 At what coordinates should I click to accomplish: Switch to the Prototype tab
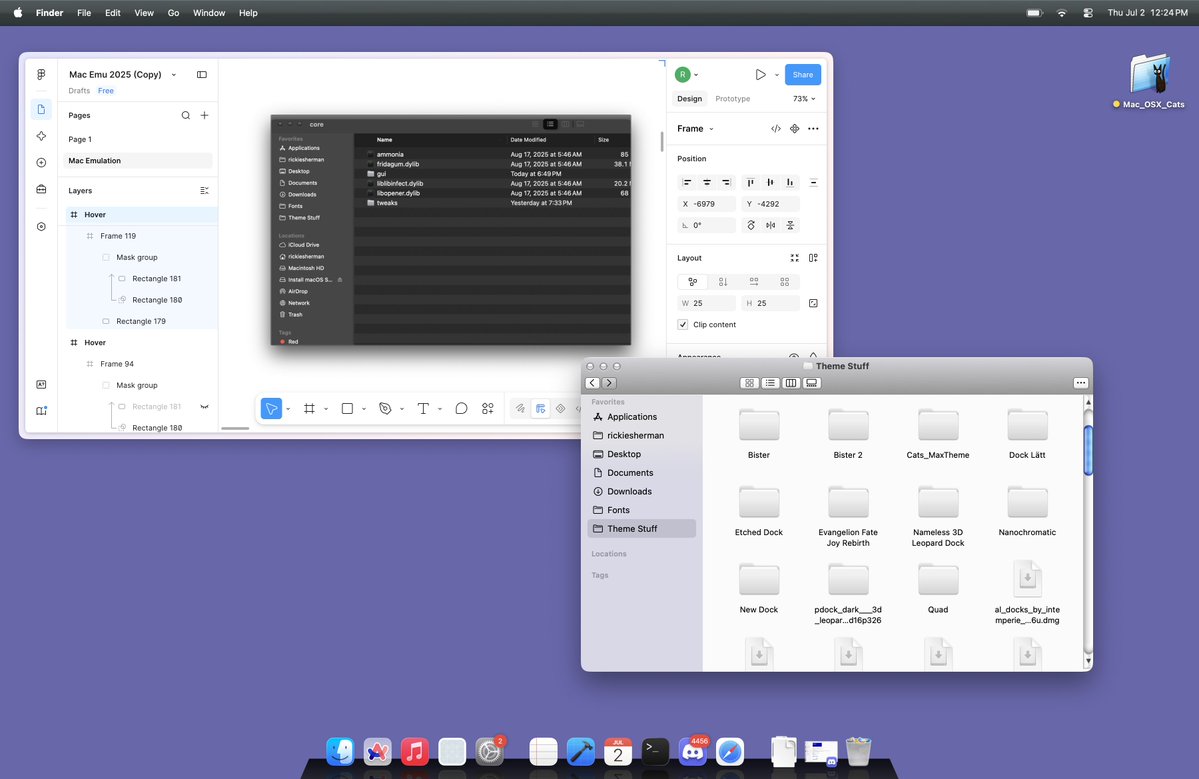click(733, 99)
